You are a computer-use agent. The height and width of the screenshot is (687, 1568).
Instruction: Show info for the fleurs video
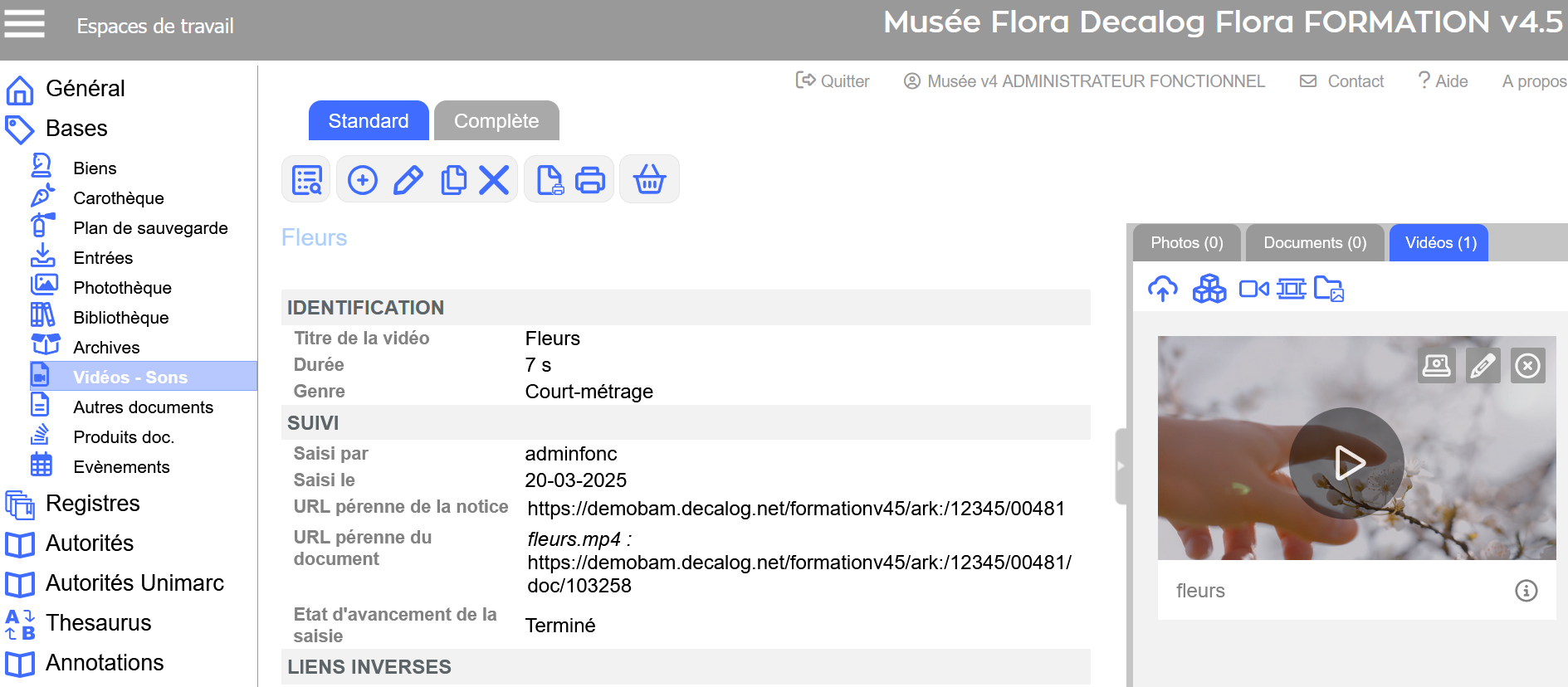pos(1526,591)
